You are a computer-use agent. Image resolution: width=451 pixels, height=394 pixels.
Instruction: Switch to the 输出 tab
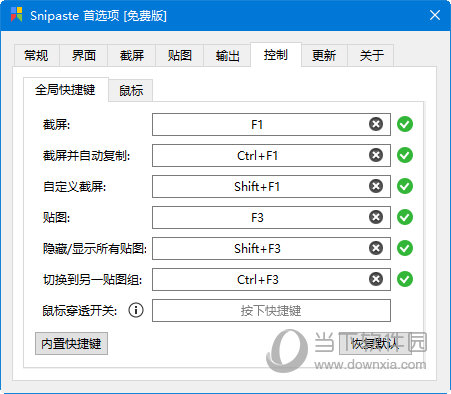pos(227,55)
